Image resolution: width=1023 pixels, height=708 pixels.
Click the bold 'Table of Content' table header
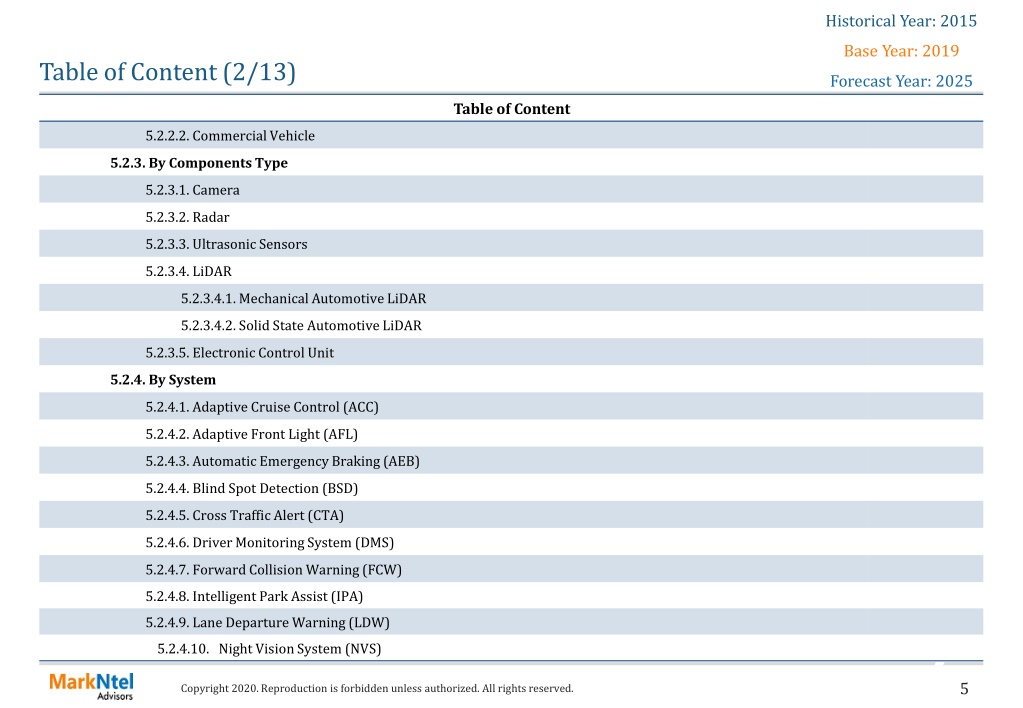click(x=512, y=109)
